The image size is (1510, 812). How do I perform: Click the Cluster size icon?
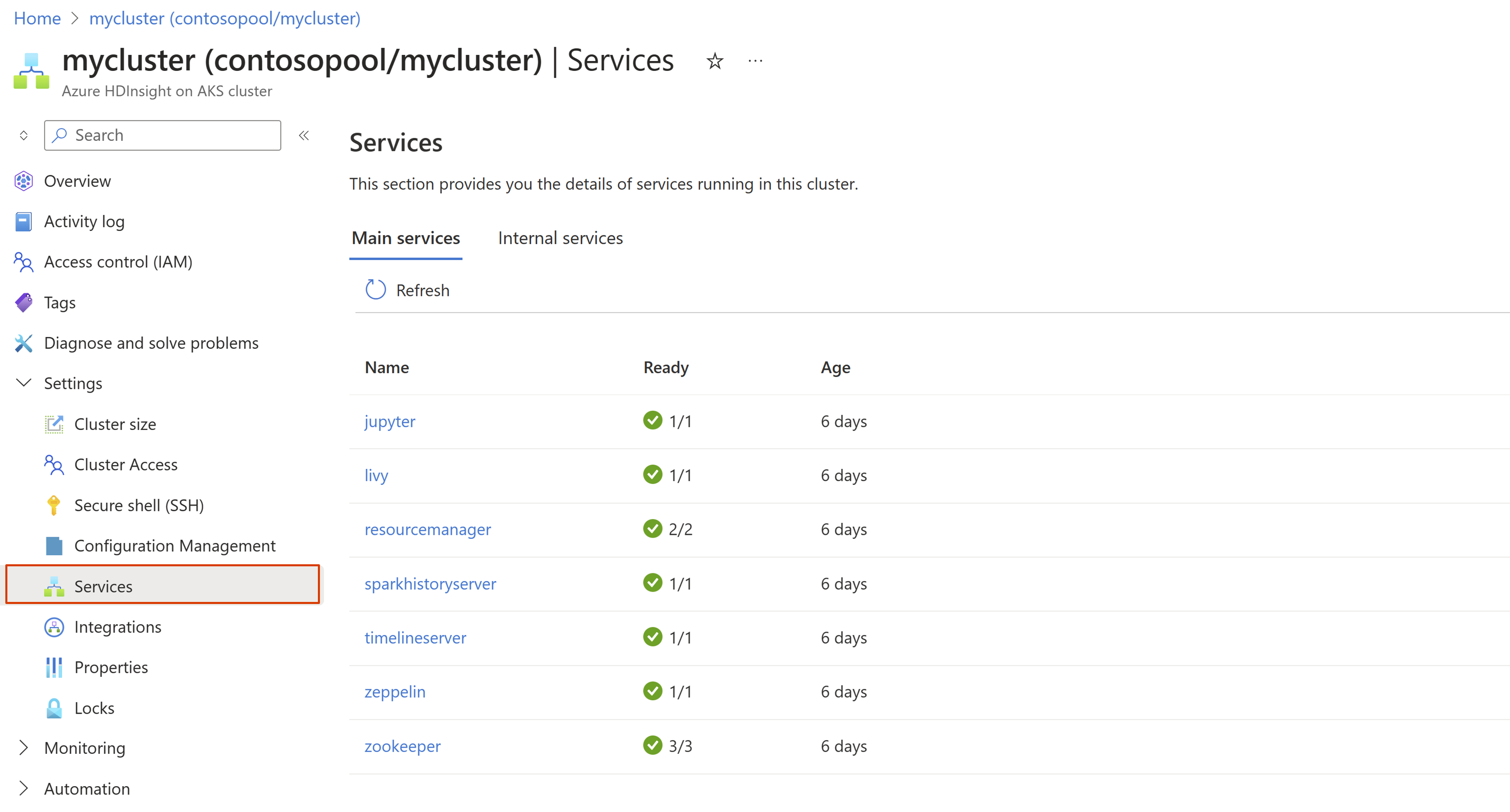(x=54, y=423)
